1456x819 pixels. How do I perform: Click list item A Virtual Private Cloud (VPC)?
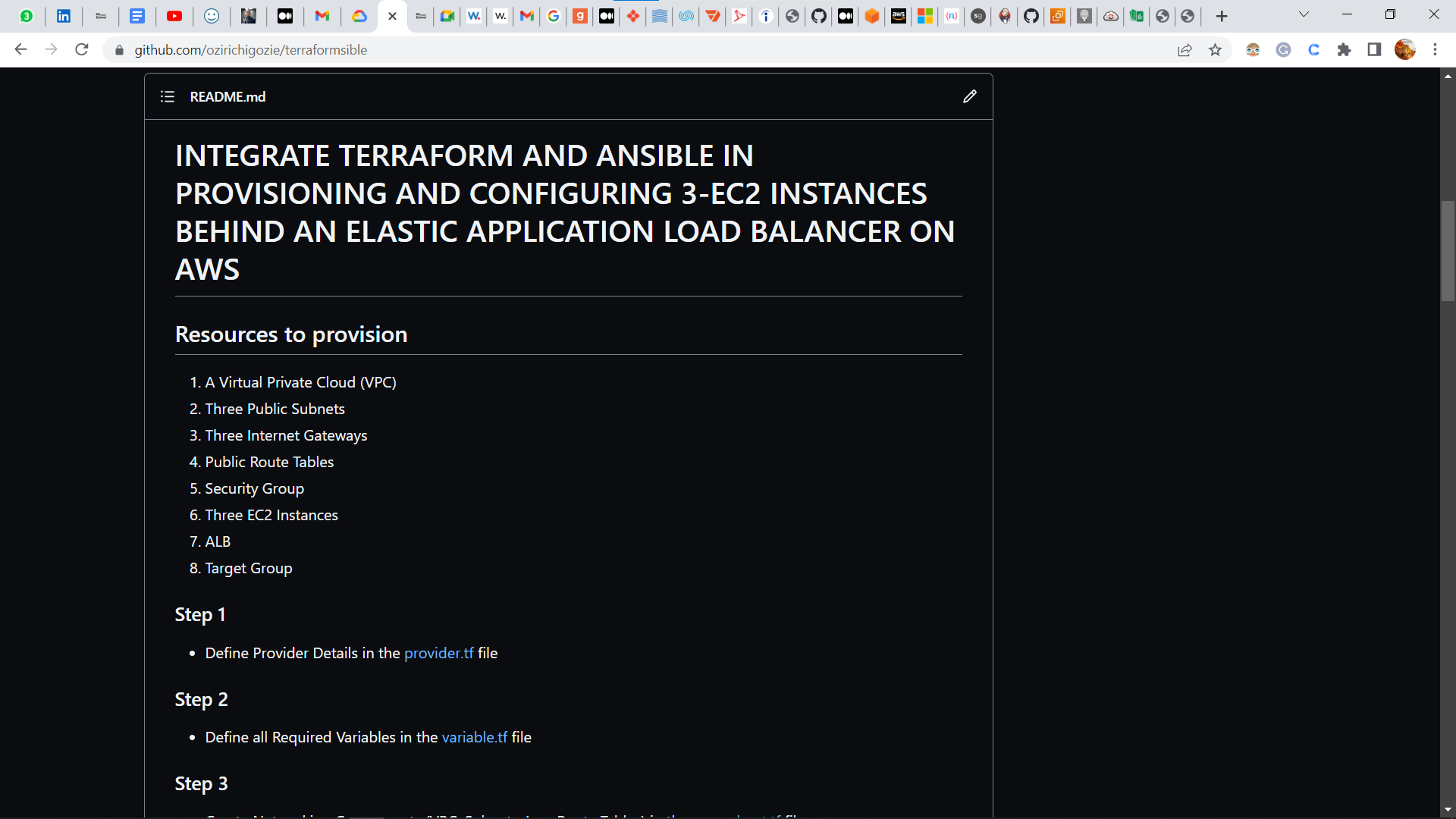coord(300,382)
